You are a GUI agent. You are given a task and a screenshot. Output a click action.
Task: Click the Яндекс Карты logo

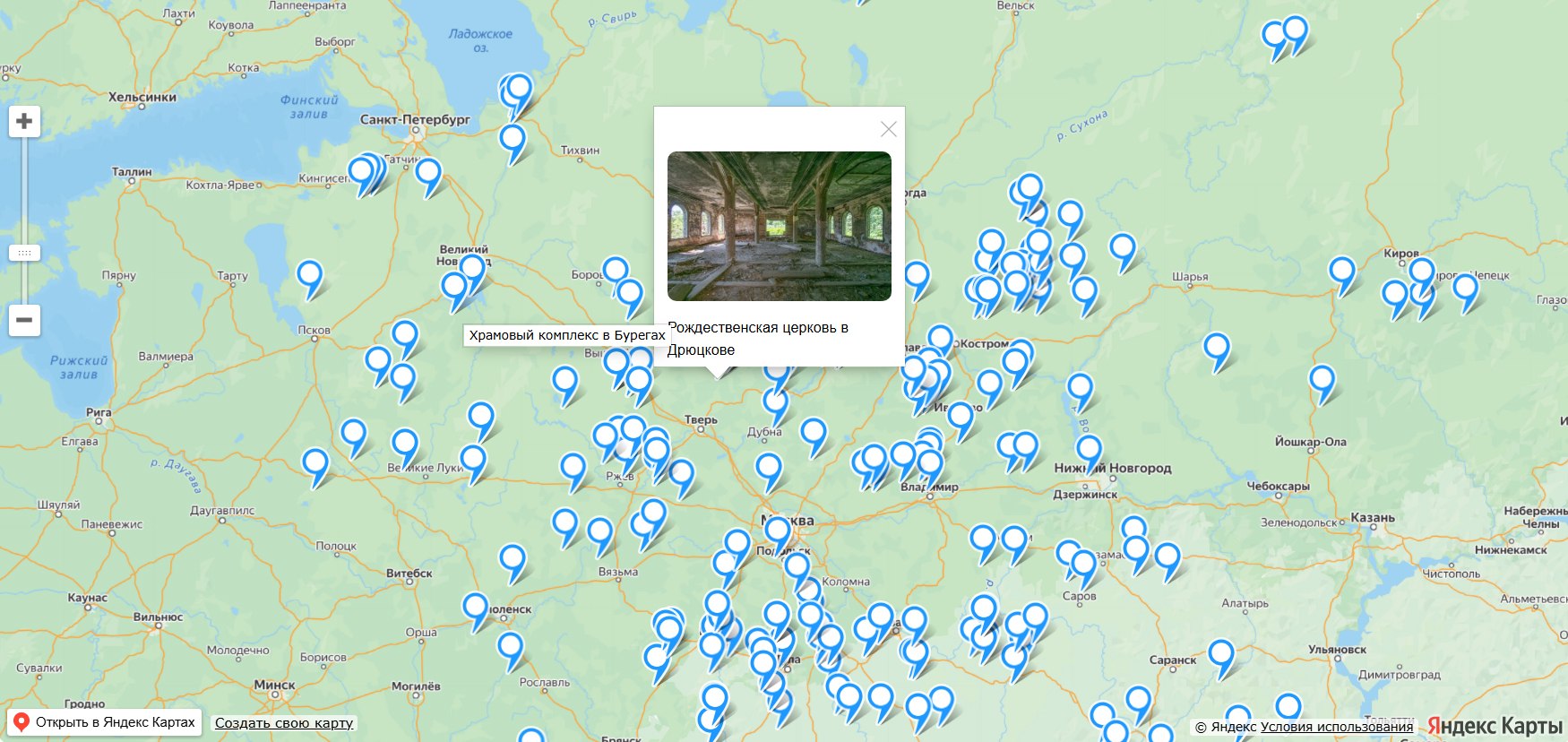(x=1495, y=726)
